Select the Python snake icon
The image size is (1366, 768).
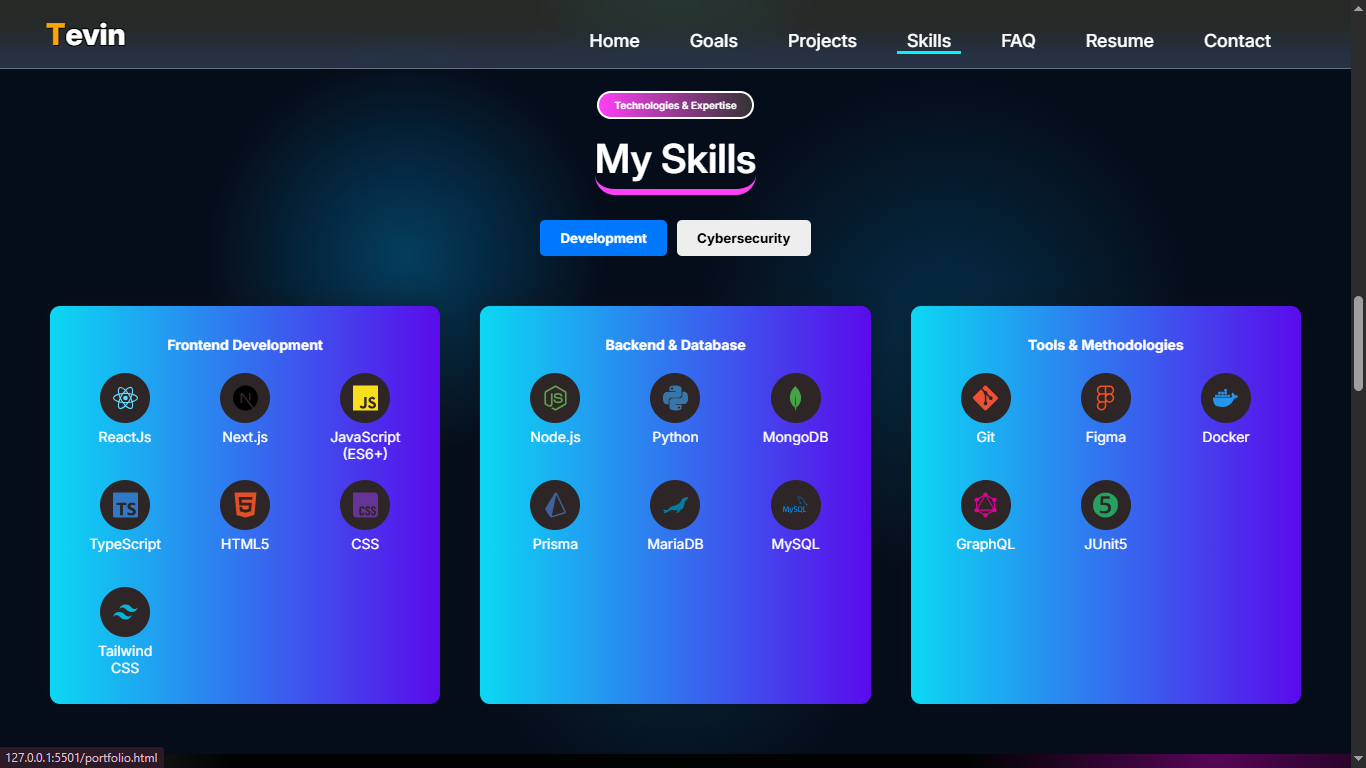675,398
